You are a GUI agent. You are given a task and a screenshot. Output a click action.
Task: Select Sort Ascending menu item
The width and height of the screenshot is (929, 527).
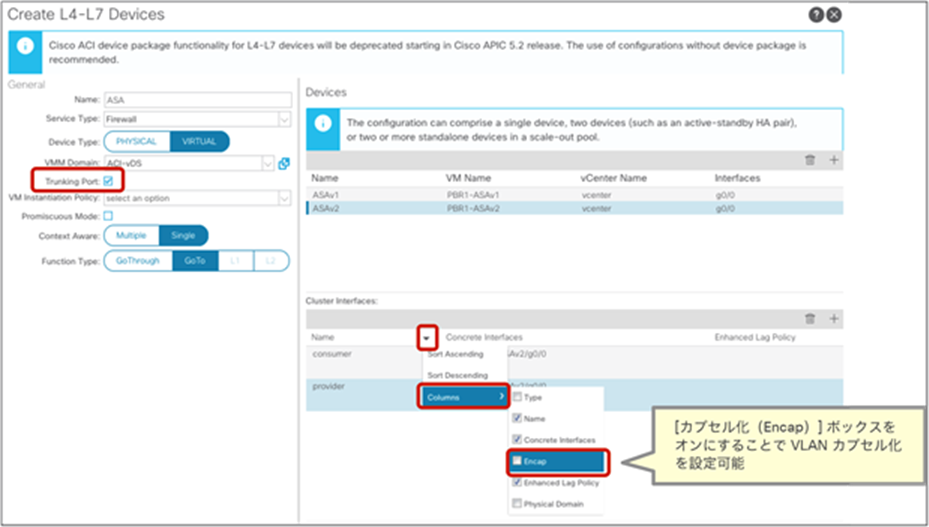(x=456, y=354)
